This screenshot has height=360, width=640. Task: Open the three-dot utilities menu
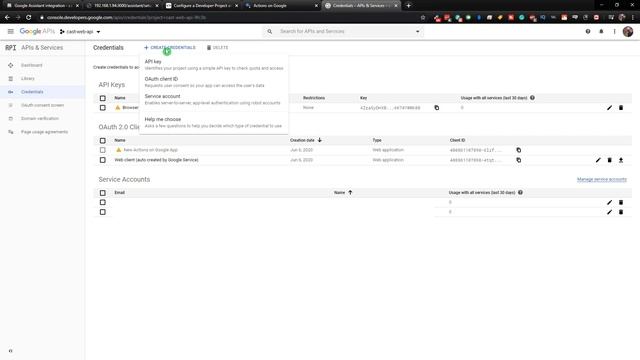614,31
